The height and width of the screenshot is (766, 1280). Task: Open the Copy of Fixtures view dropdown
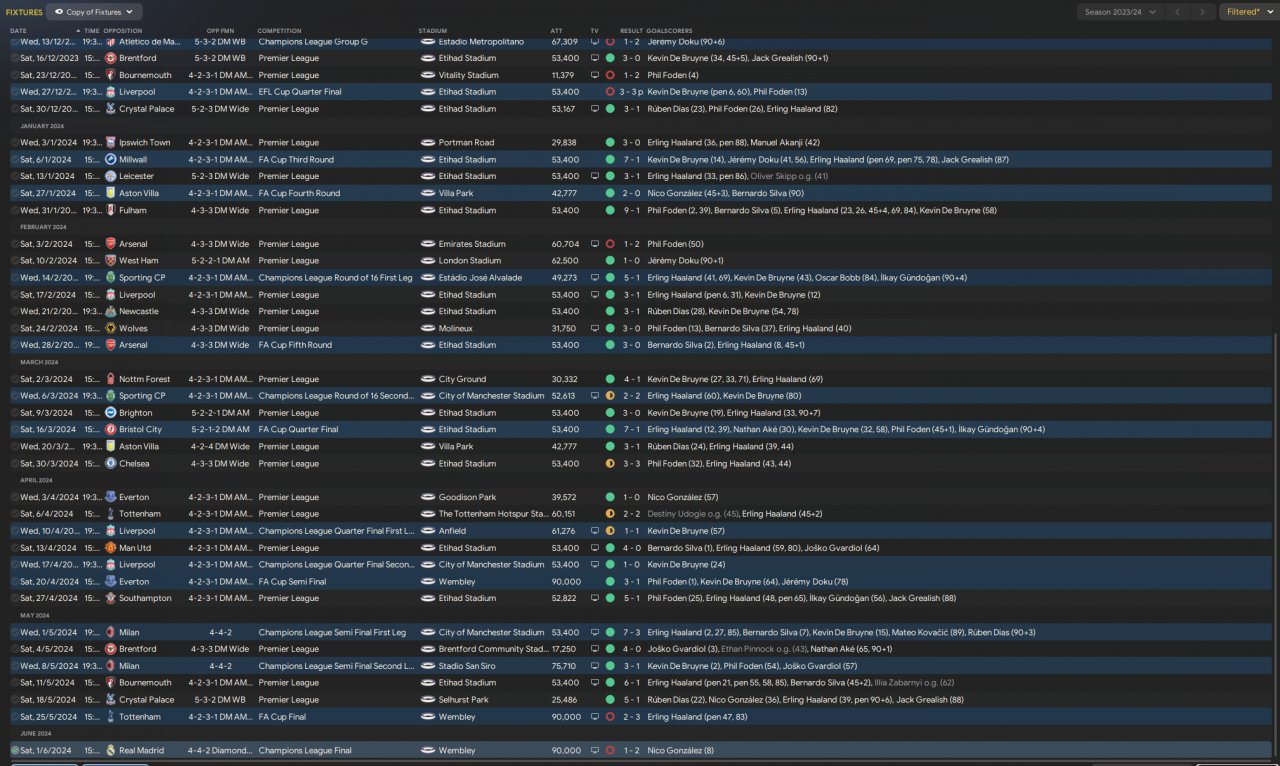(94, 12)
